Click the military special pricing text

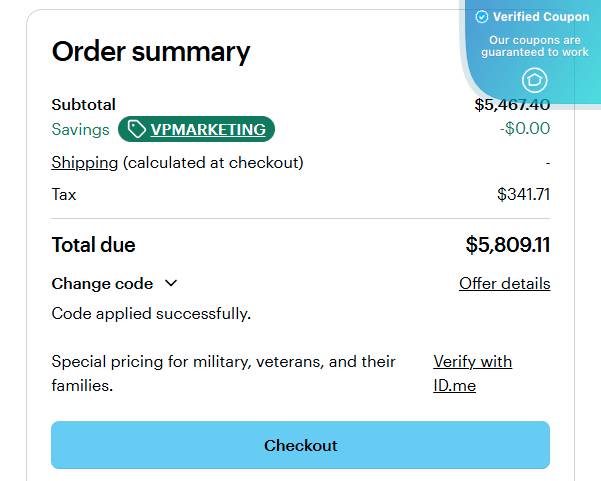223,373
